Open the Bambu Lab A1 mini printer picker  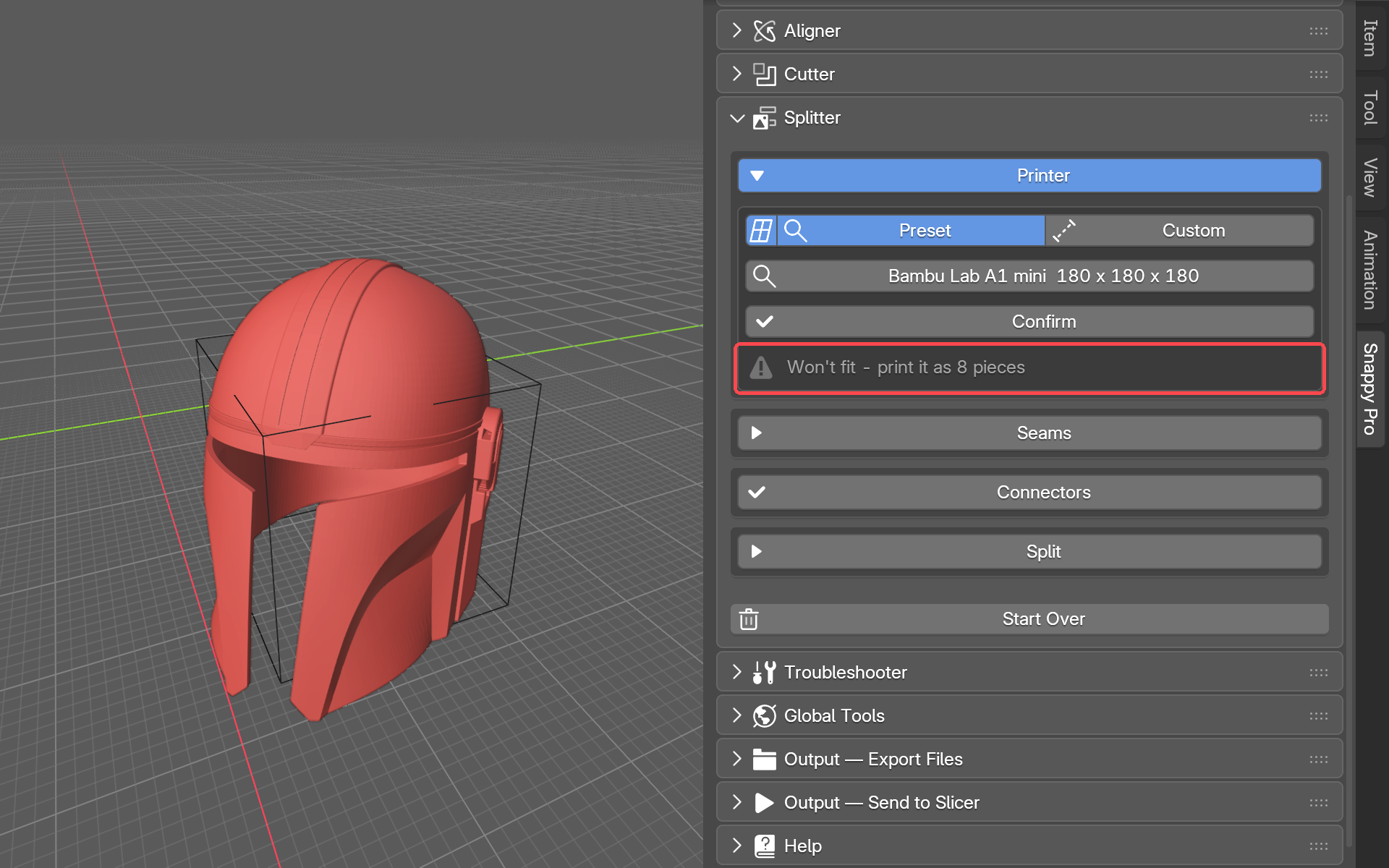tap(1029, 276)
